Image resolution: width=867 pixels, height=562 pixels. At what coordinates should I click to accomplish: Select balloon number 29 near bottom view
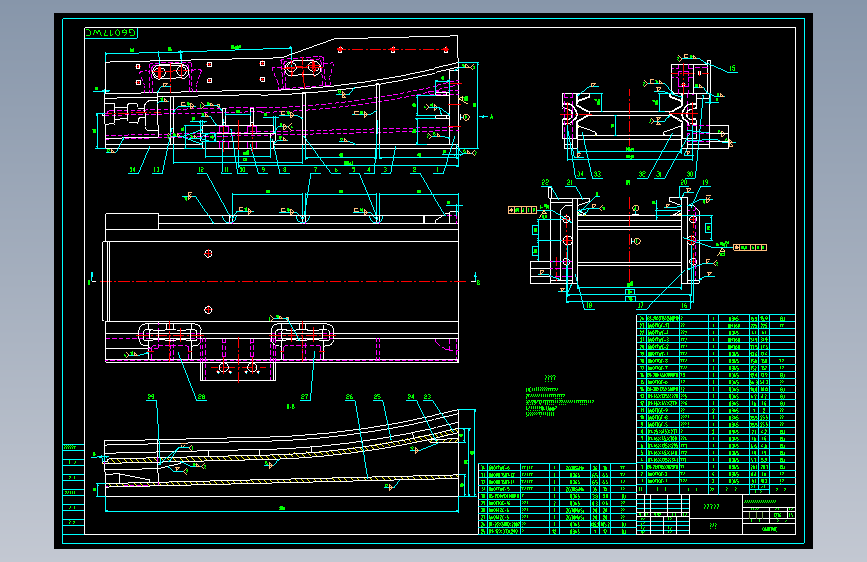point(151,397)
